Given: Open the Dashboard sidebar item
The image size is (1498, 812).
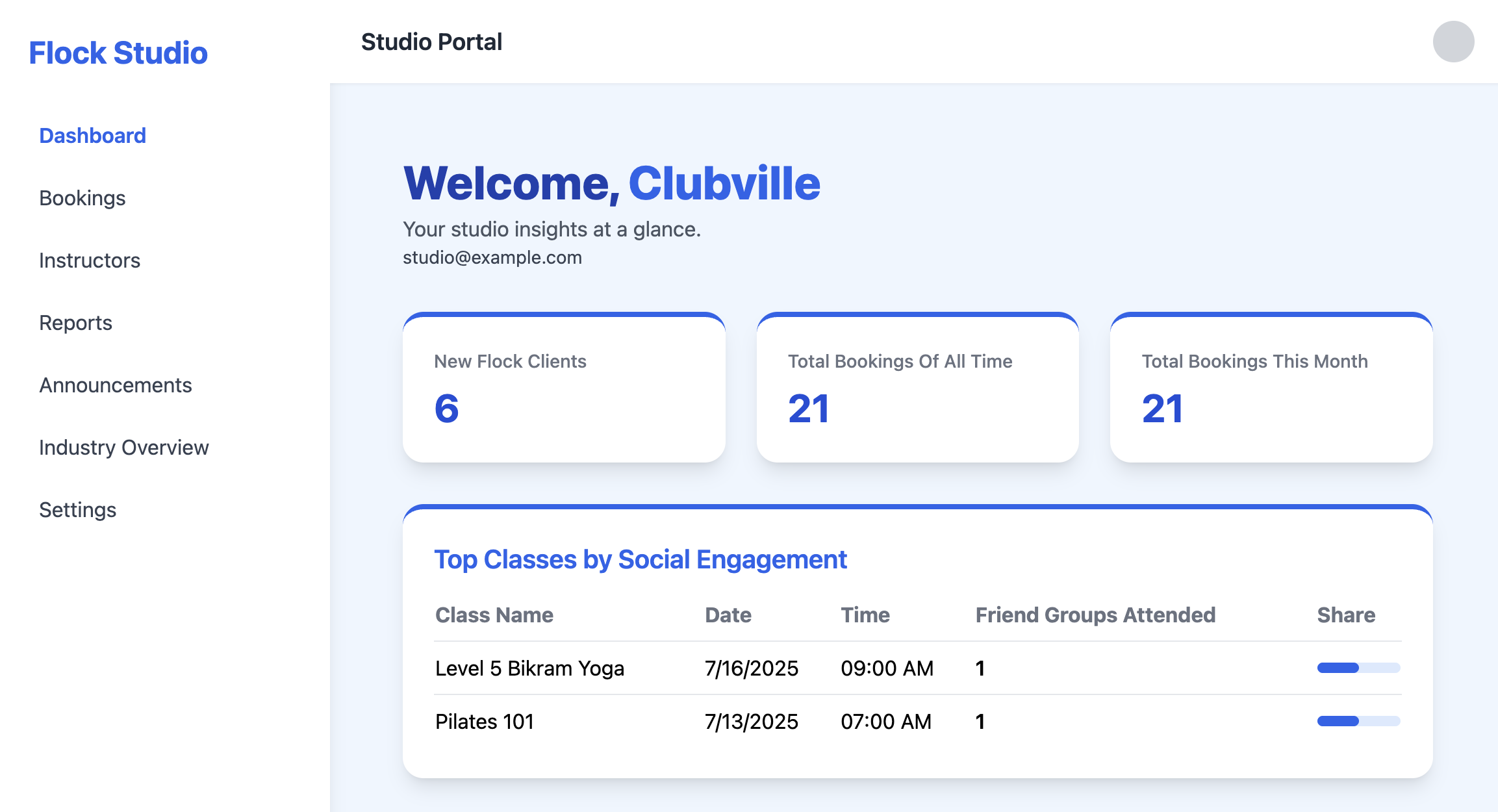Looking at the screenshot, I should click(x=93, y=136).
